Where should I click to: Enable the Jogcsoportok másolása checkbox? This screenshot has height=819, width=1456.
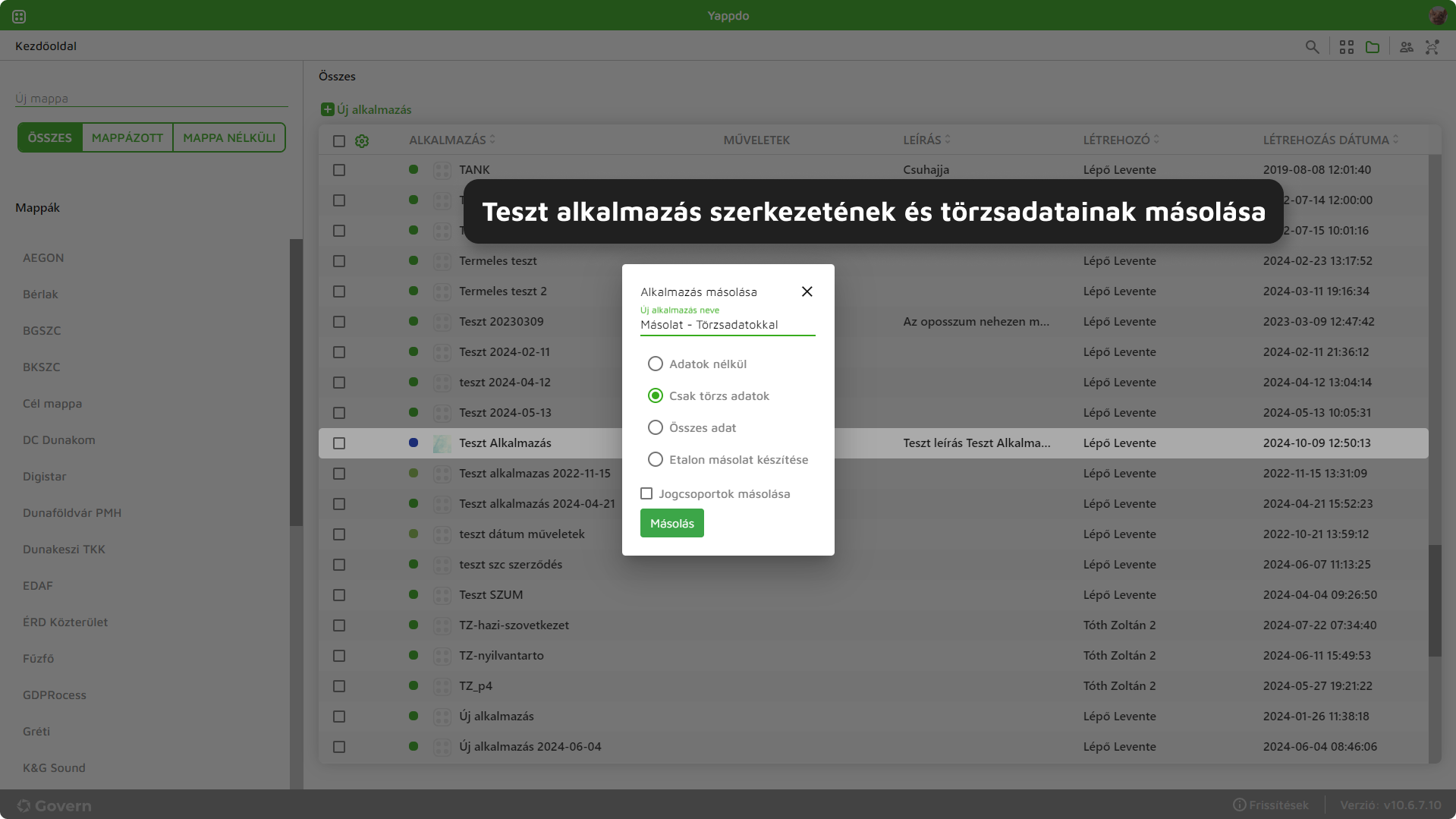(646, 493)
